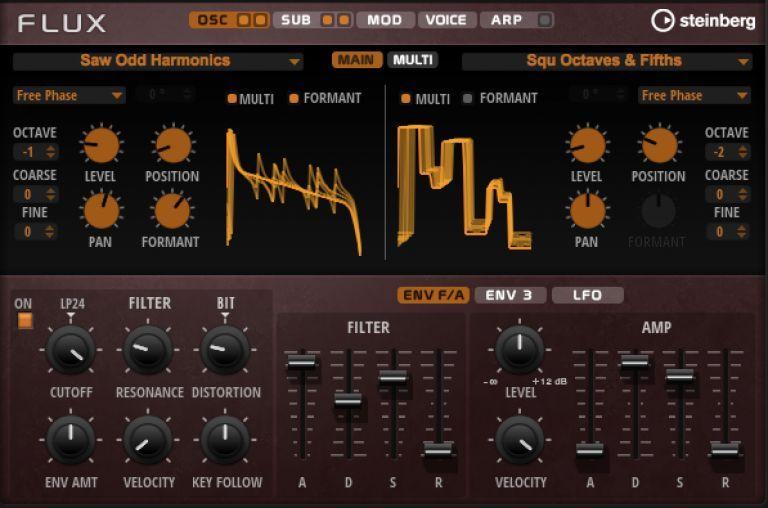
Task: Click the filter ENV AMT knob
Action: [71, 440]
